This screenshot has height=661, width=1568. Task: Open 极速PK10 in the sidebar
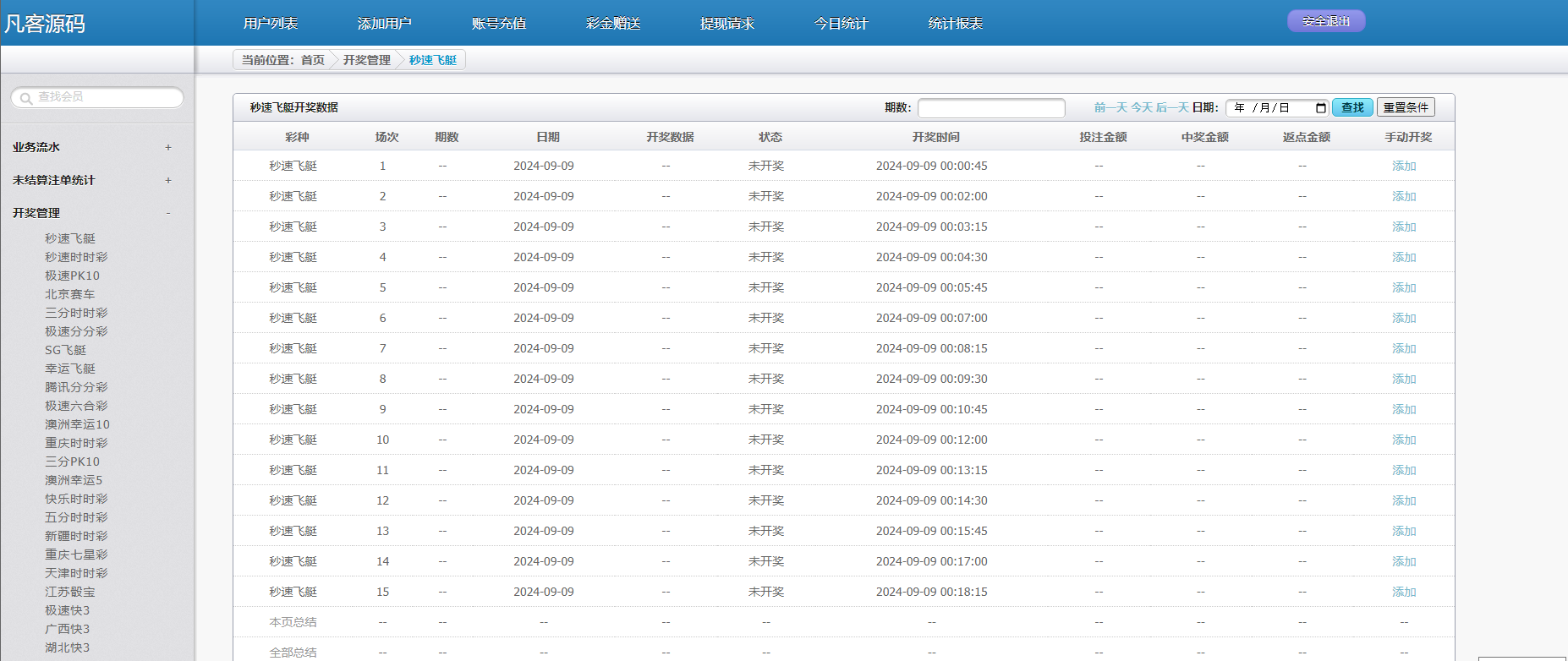[x=72, y=276]
